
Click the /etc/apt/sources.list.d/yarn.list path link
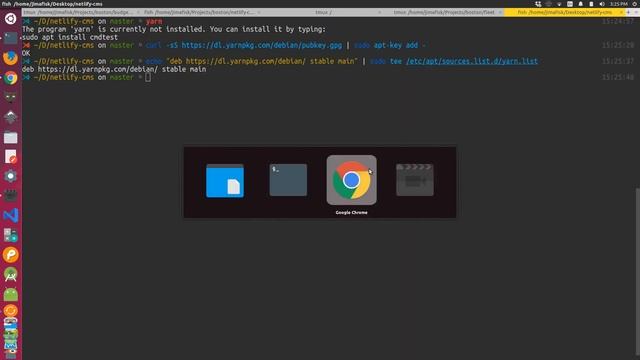[471, 61]
